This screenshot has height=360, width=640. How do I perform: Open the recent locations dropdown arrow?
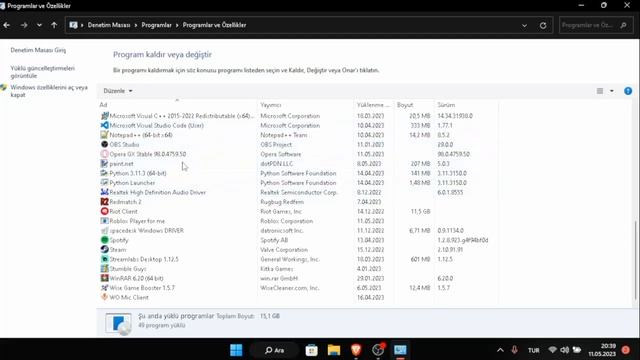click(39, 25)
